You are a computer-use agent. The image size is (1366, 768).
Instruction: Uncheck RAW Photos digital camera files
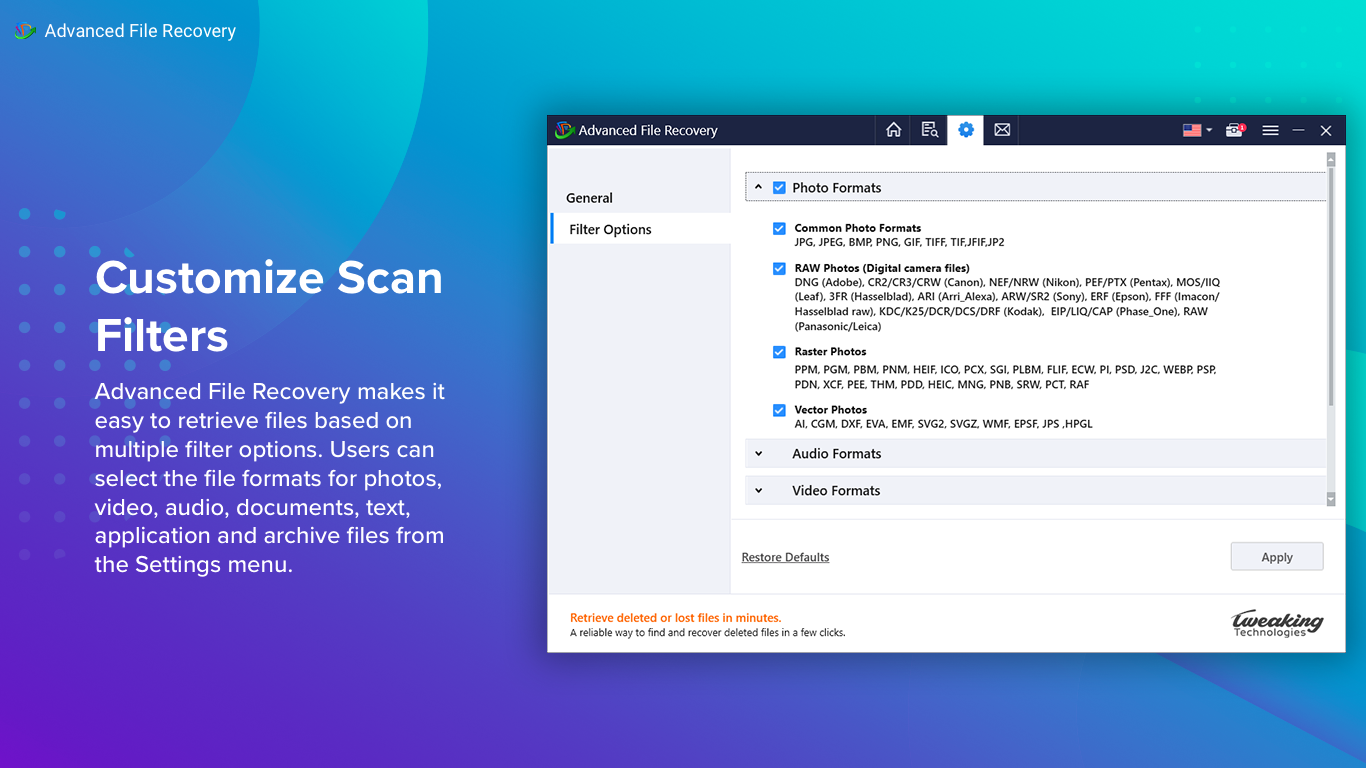click(x=779, y=268)
